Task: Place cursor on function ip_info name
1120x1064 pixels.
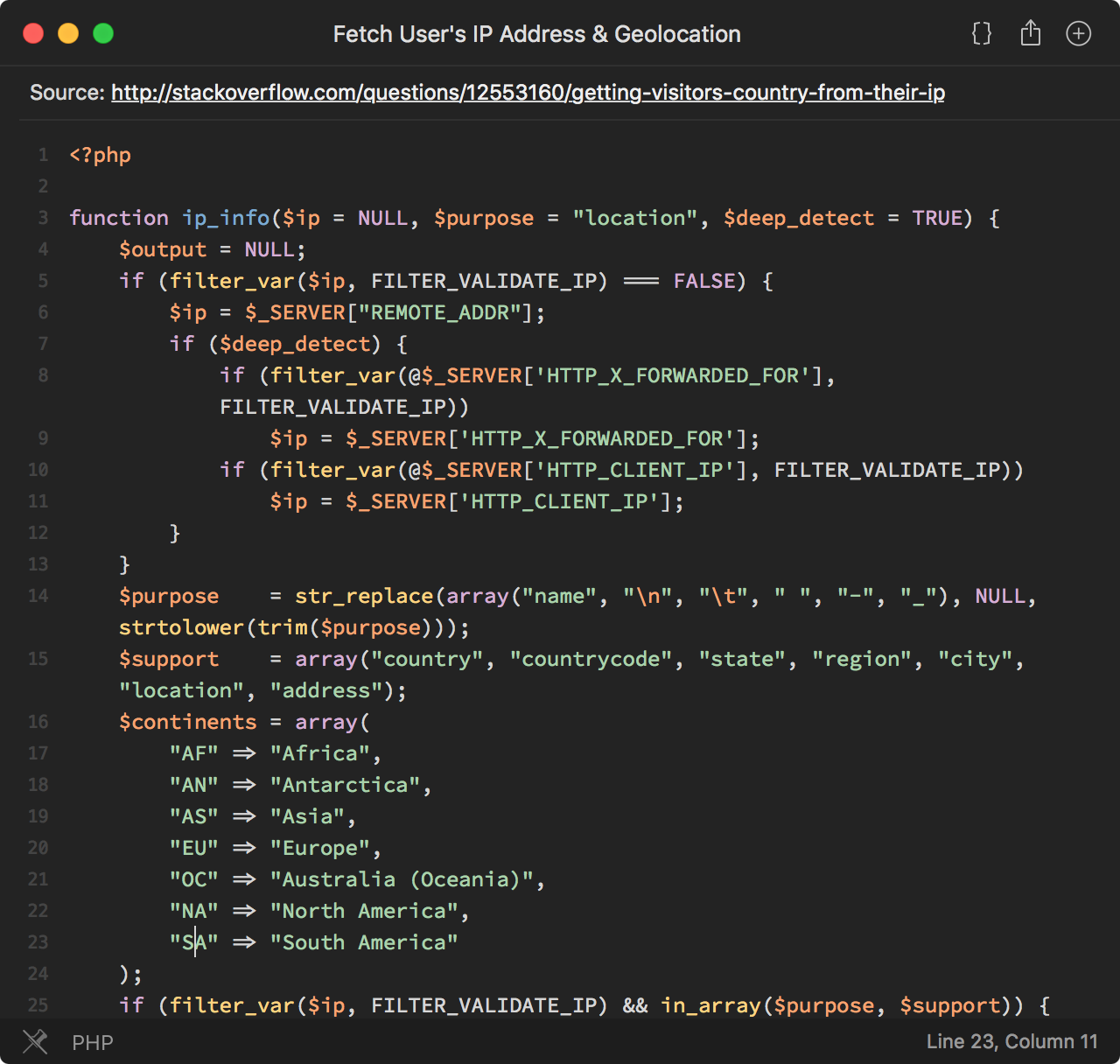Action: point(226,218)
